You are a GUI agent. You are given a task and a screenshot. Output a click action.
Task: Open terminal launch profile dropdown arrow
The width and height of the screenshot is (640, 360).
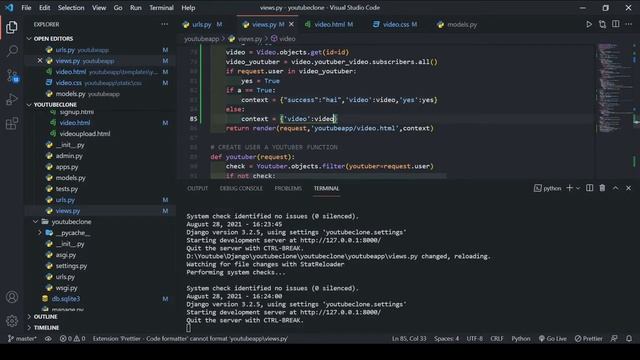[578, 188]
